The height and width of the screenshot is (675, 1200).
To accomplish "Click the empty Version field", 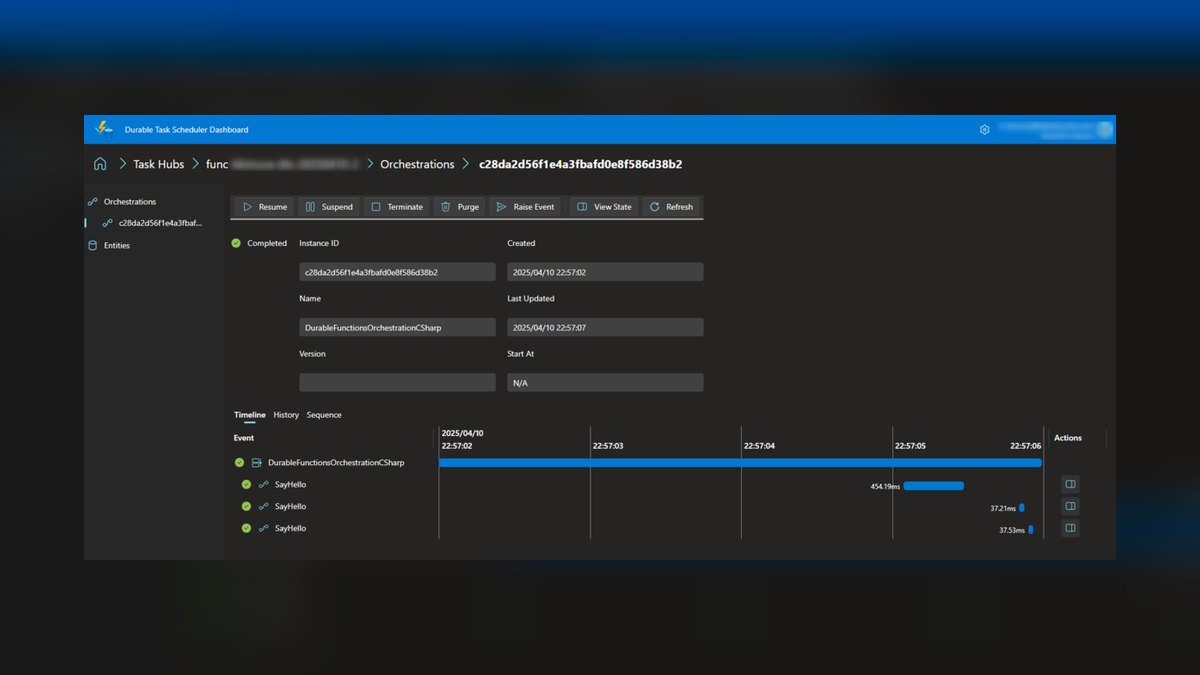I will click(397, 382).
